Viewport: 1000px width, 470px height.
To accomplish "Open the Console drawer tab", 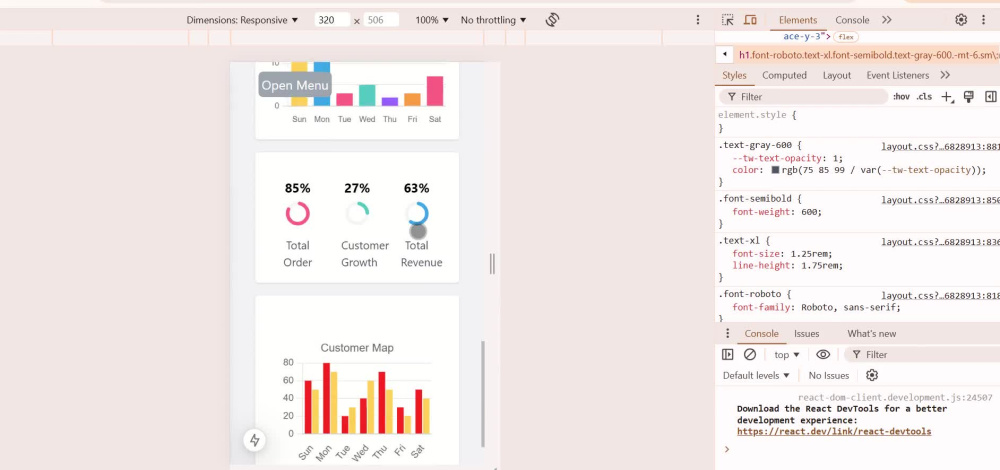I will click(761, 334).
